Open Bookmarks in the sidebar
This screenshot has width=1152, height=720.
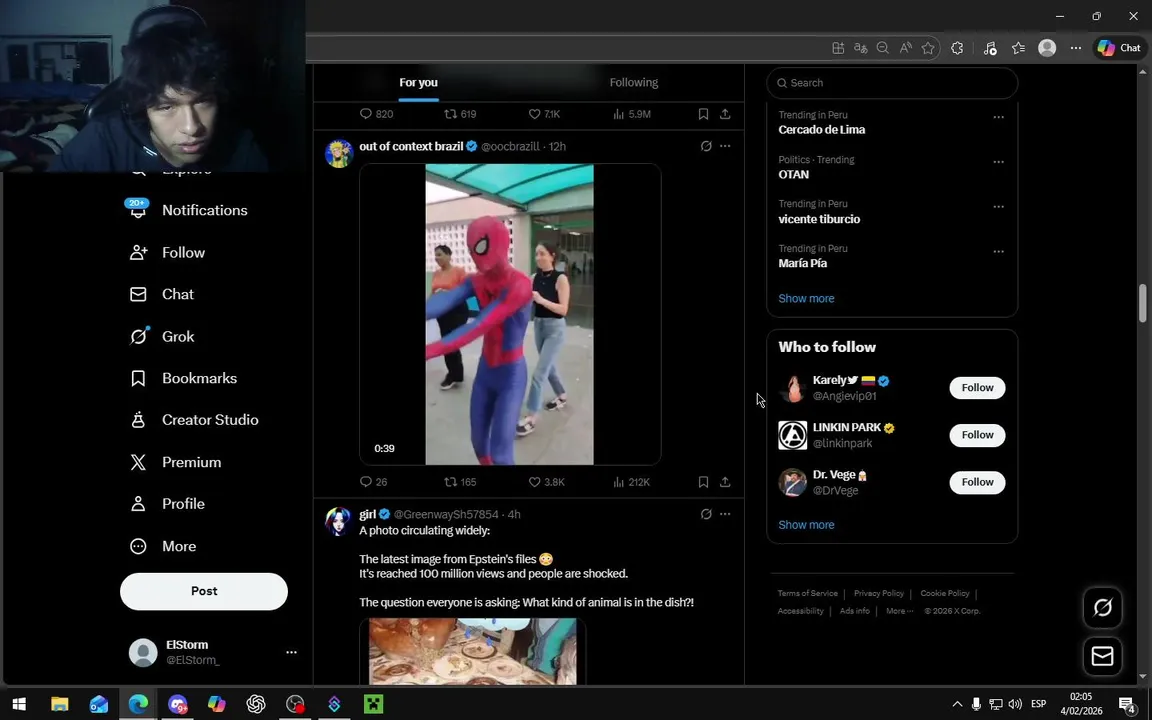point(184,378)
